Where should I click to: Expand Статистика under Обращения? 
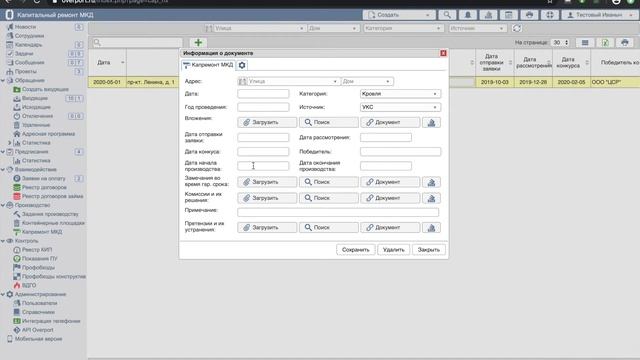(x=10, y=143)
